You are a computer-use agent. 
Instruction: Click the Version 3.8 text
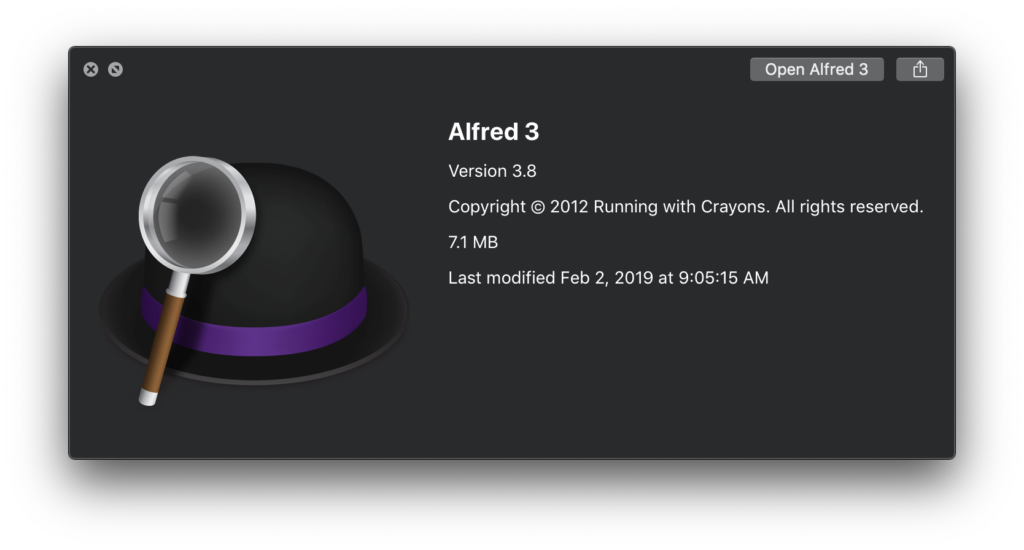pos(492,171)
